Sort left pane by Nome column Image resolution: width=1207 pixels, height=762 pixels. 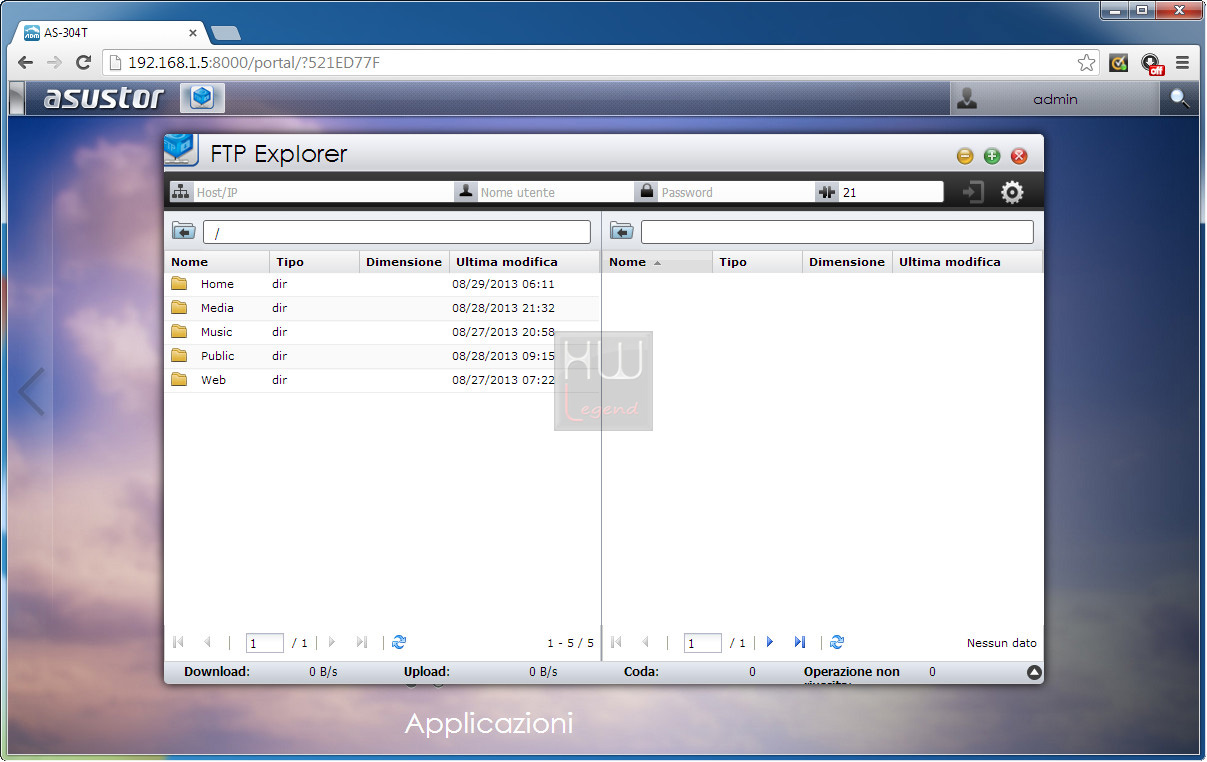click(217, 262)
